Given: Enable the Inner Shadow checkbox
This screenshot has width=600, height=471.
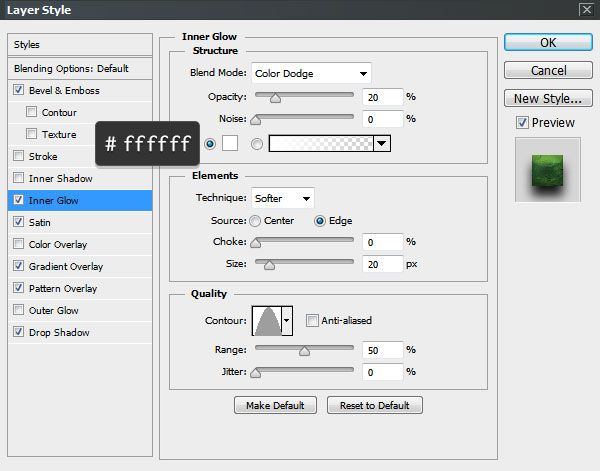Looking at the screenshot, I should point(18,178).
